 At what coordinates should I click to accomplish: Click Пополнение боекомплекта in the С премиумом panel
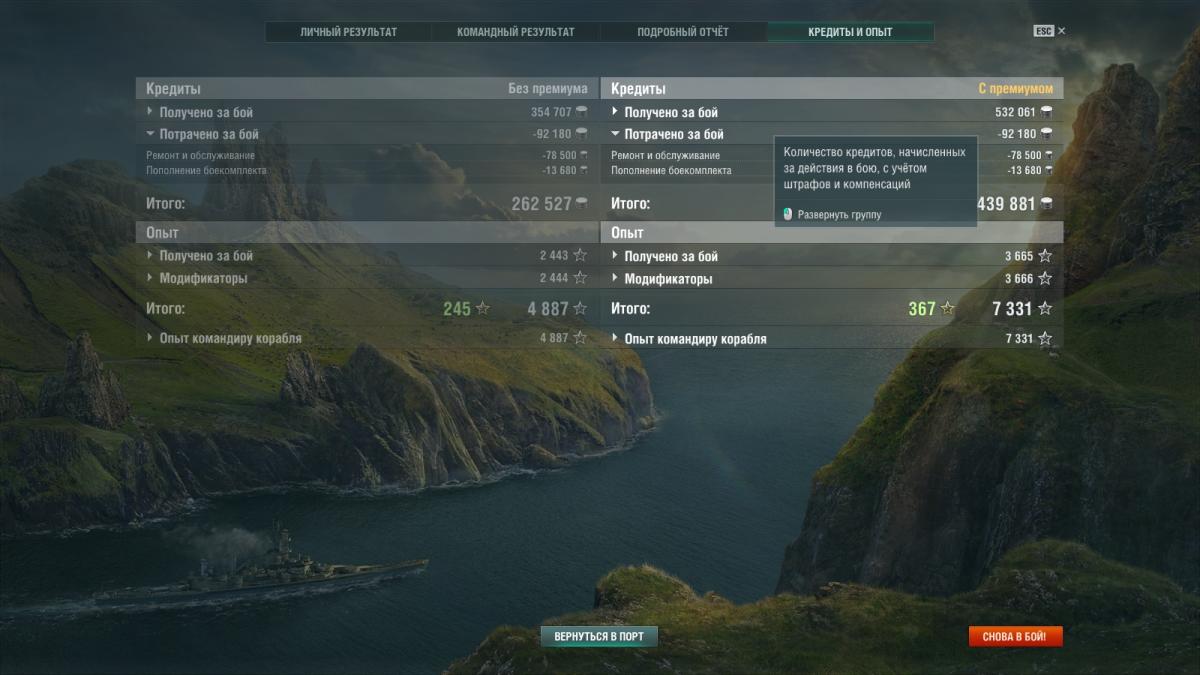671,170
